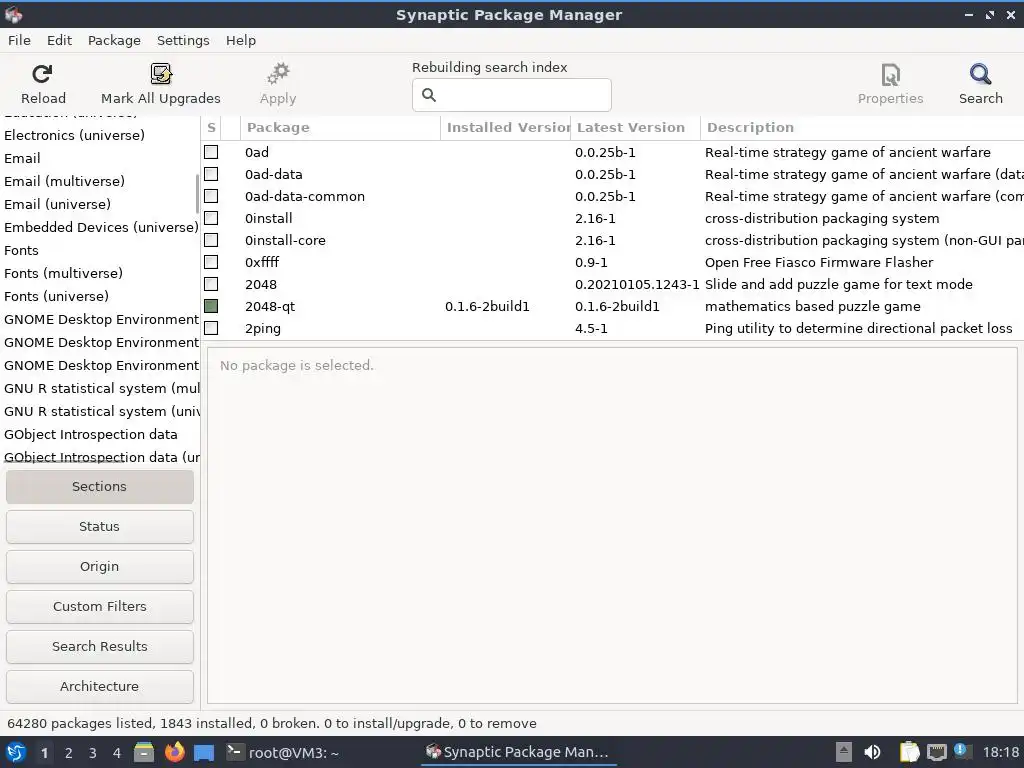Switch to Architecture filter view
This screenshot has height=768, width=1024.
pos(99,686)
